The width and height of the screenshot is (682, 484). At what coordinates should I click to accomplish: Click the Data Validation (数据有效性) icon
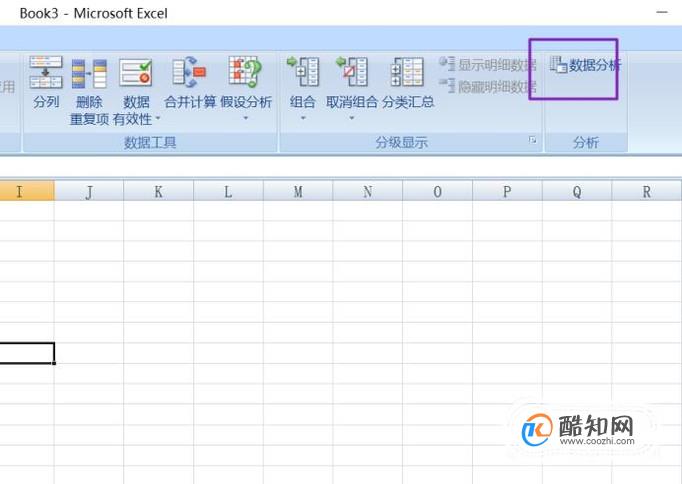point(136,73)
